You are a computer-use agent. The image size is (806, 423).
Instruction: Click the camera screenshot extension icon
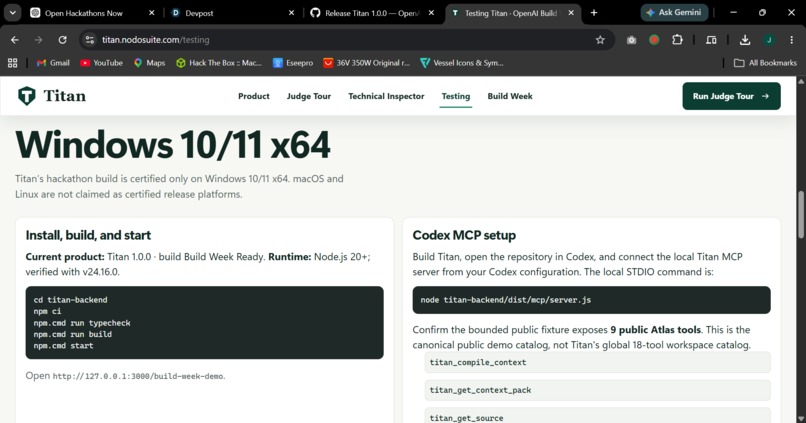[x=631, y=40]
